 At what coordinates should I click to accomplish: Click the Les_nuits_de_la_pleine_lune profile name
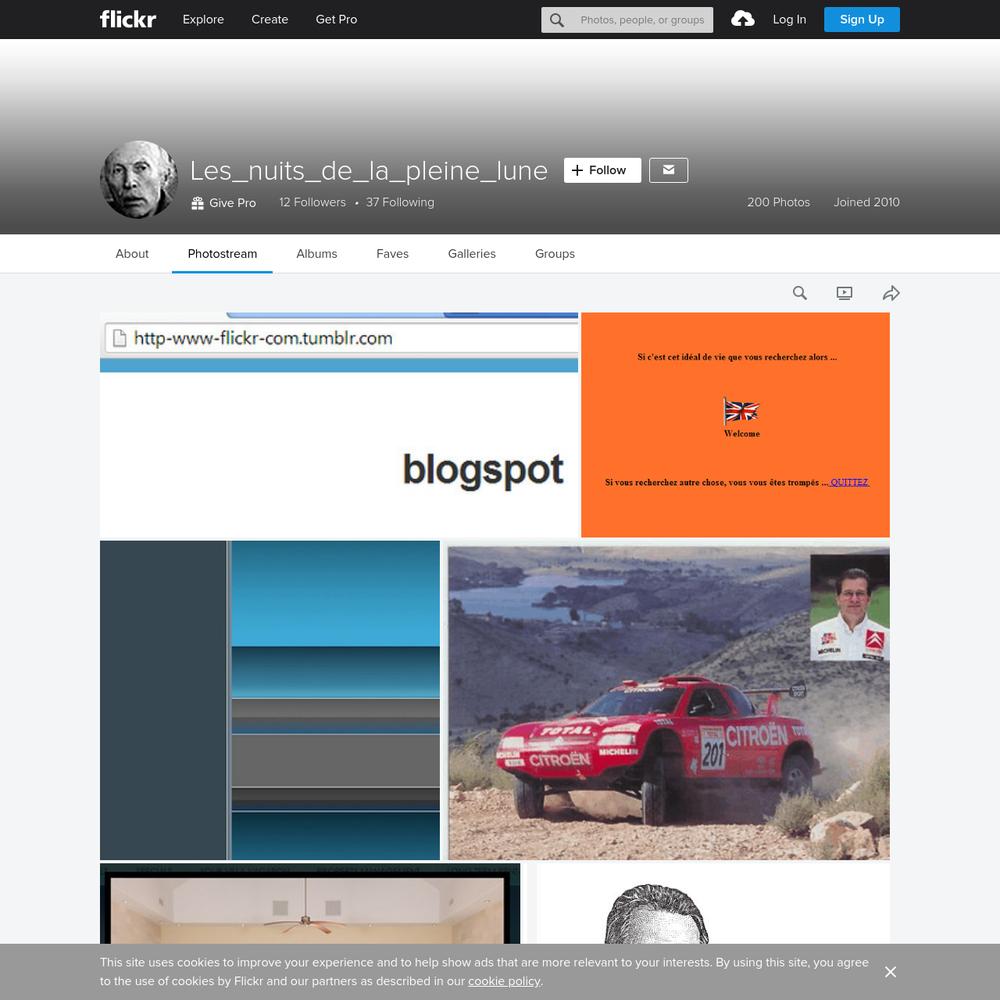coord(369,170)
